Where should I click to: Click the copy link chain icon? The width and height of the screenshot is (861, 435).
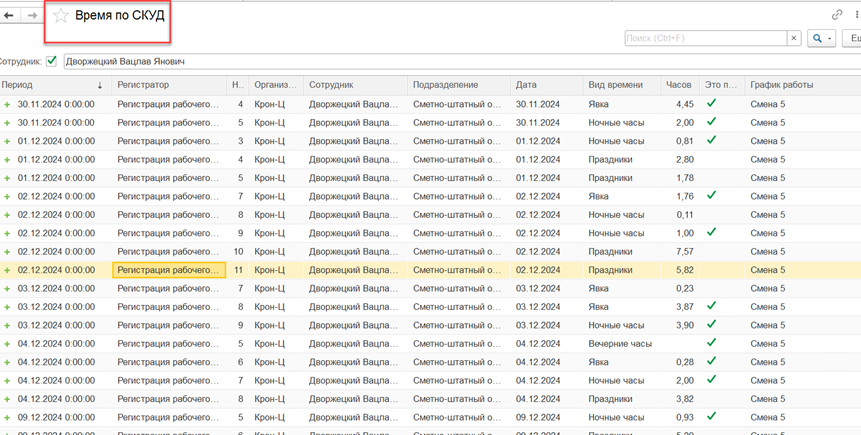pos(837,15)
